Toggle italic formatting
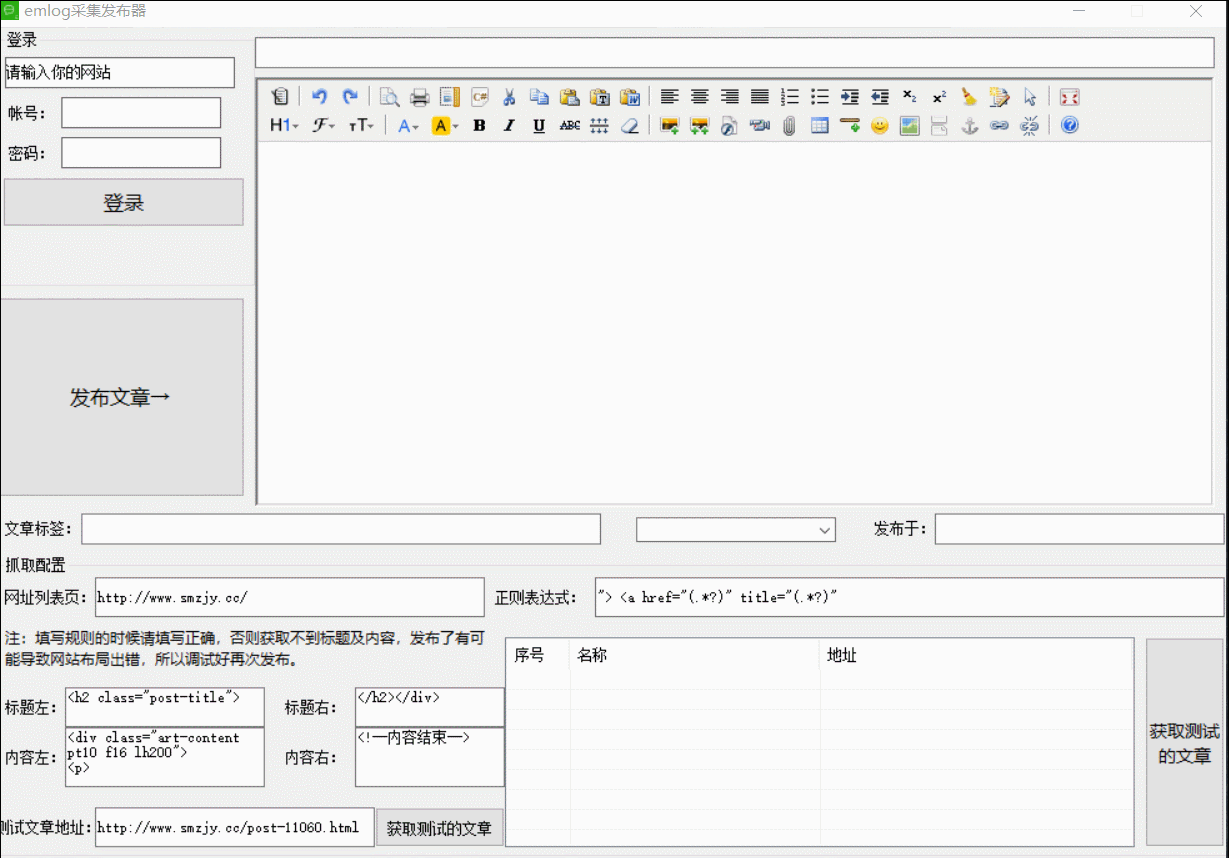Screen dimensions: 1229x858 [510, 126]
